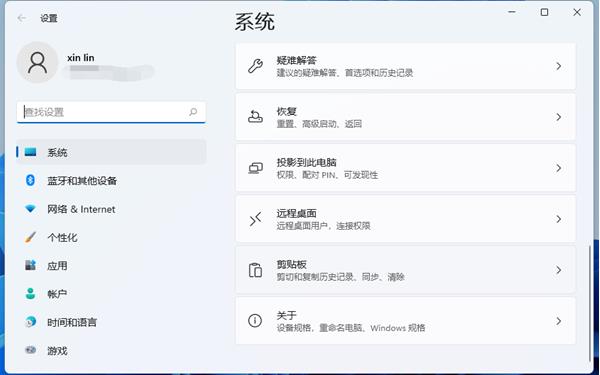
Task: Select 系统 in the sidebar
Action: pyautogui.click(x=111, y=152)
